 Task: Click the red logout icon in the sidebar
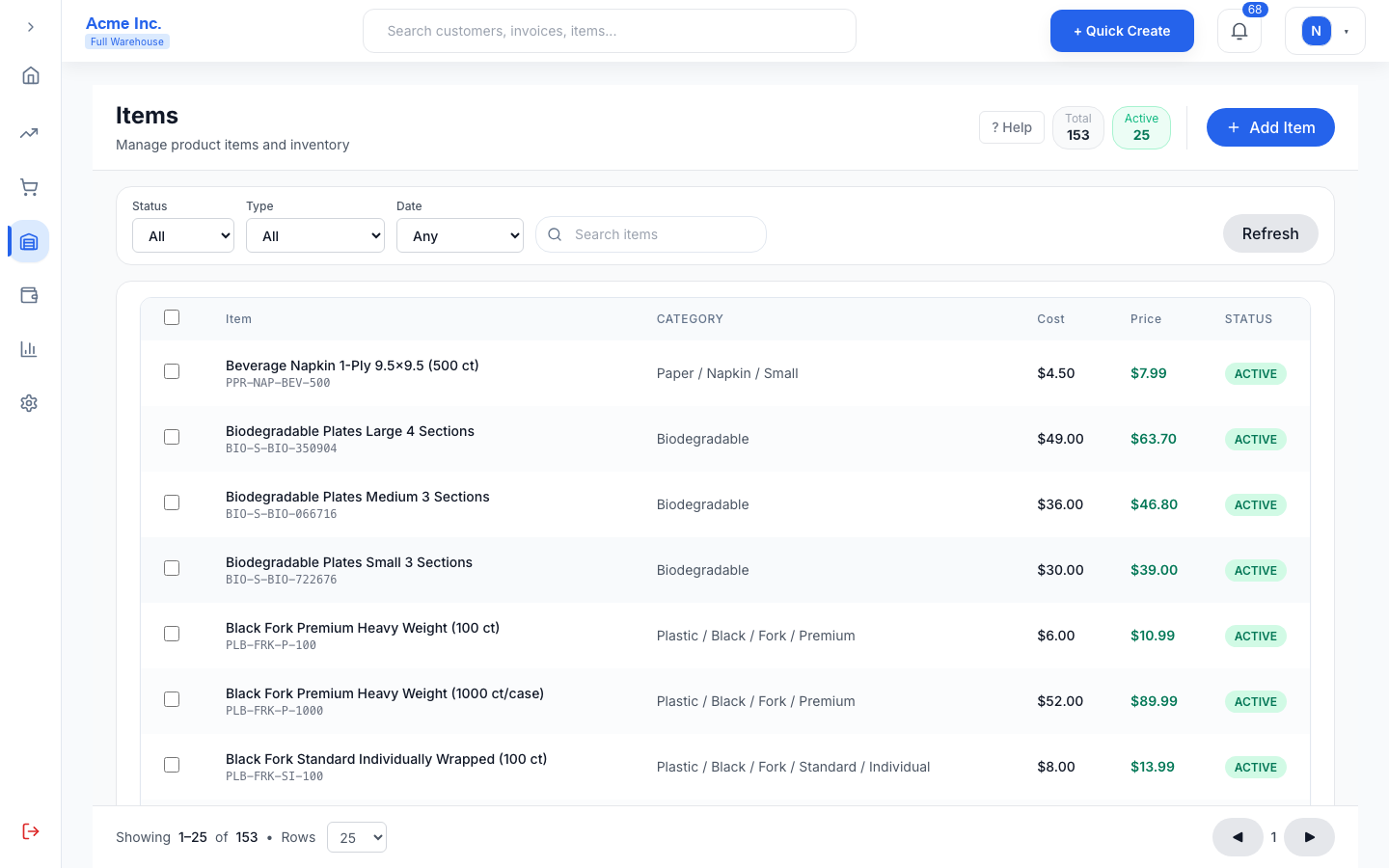point(31,831)
